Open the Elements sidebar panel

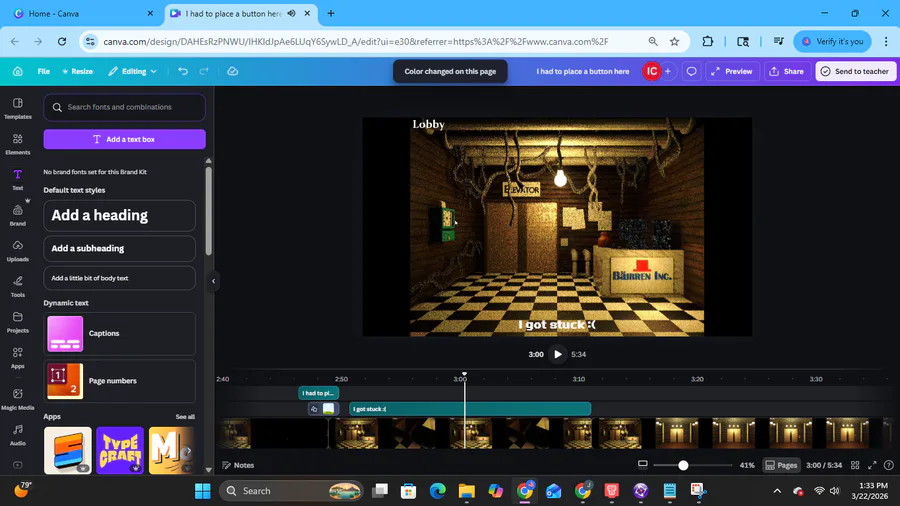click(x=18, y=144)
